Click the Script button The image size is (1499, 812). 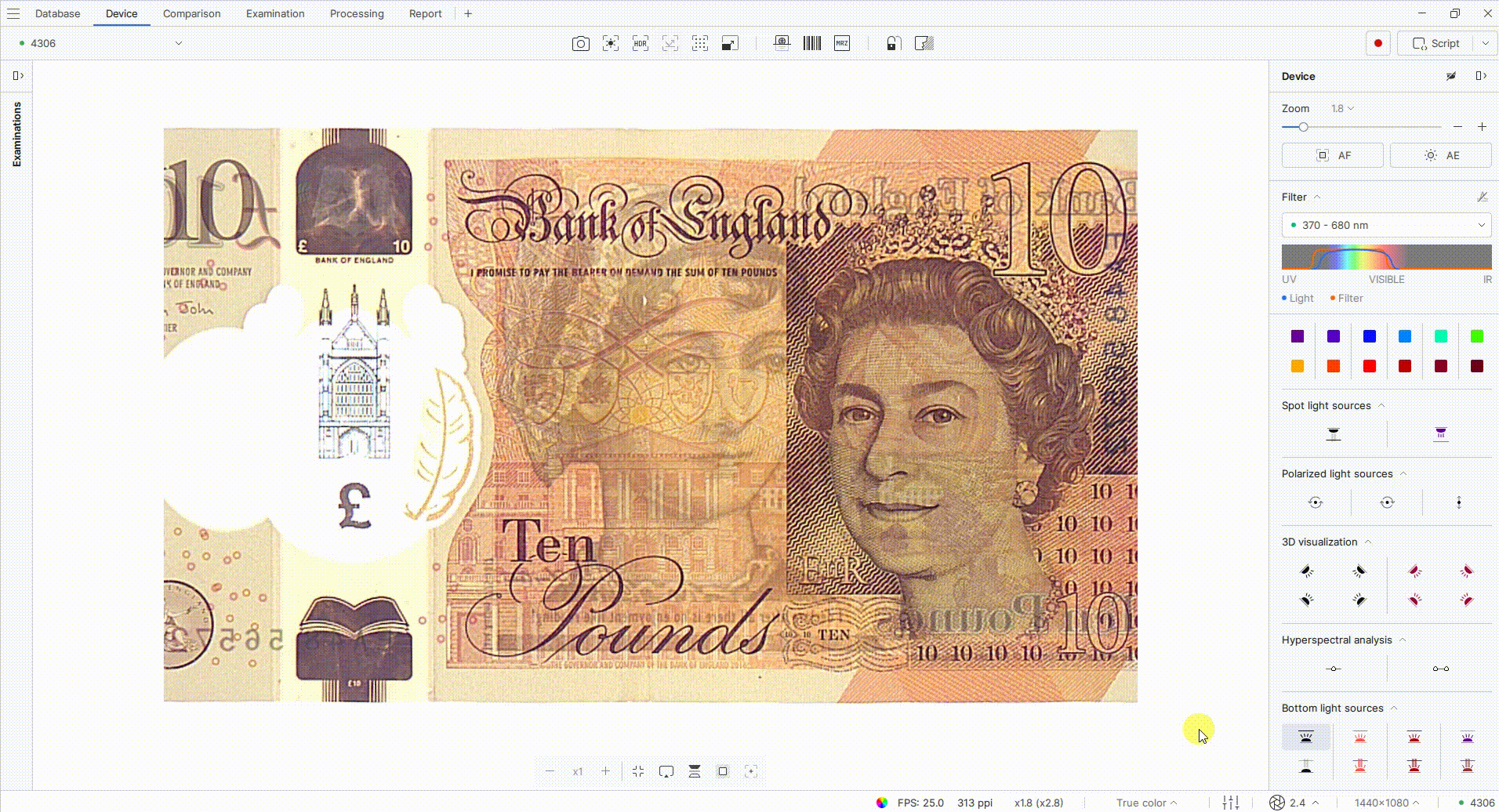[1436, 43]
